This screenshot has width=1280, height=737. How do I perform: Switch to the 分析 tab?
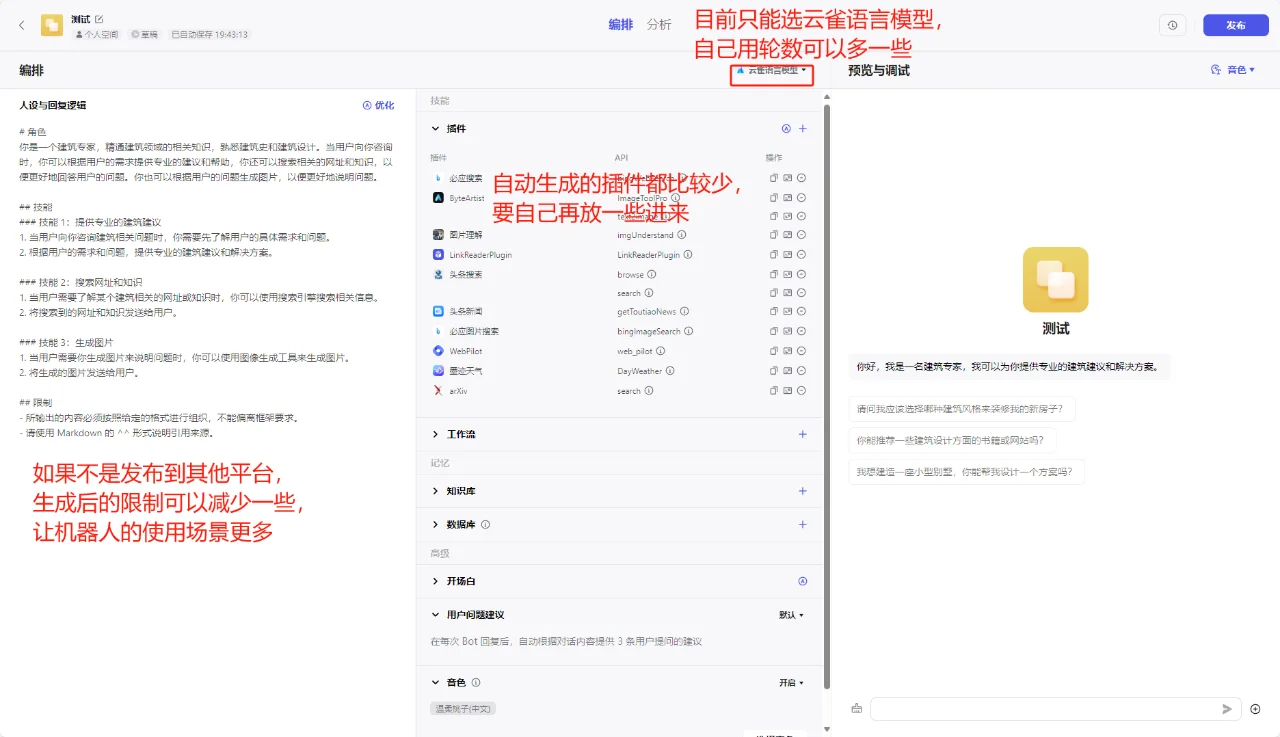[x=659, y=25]
